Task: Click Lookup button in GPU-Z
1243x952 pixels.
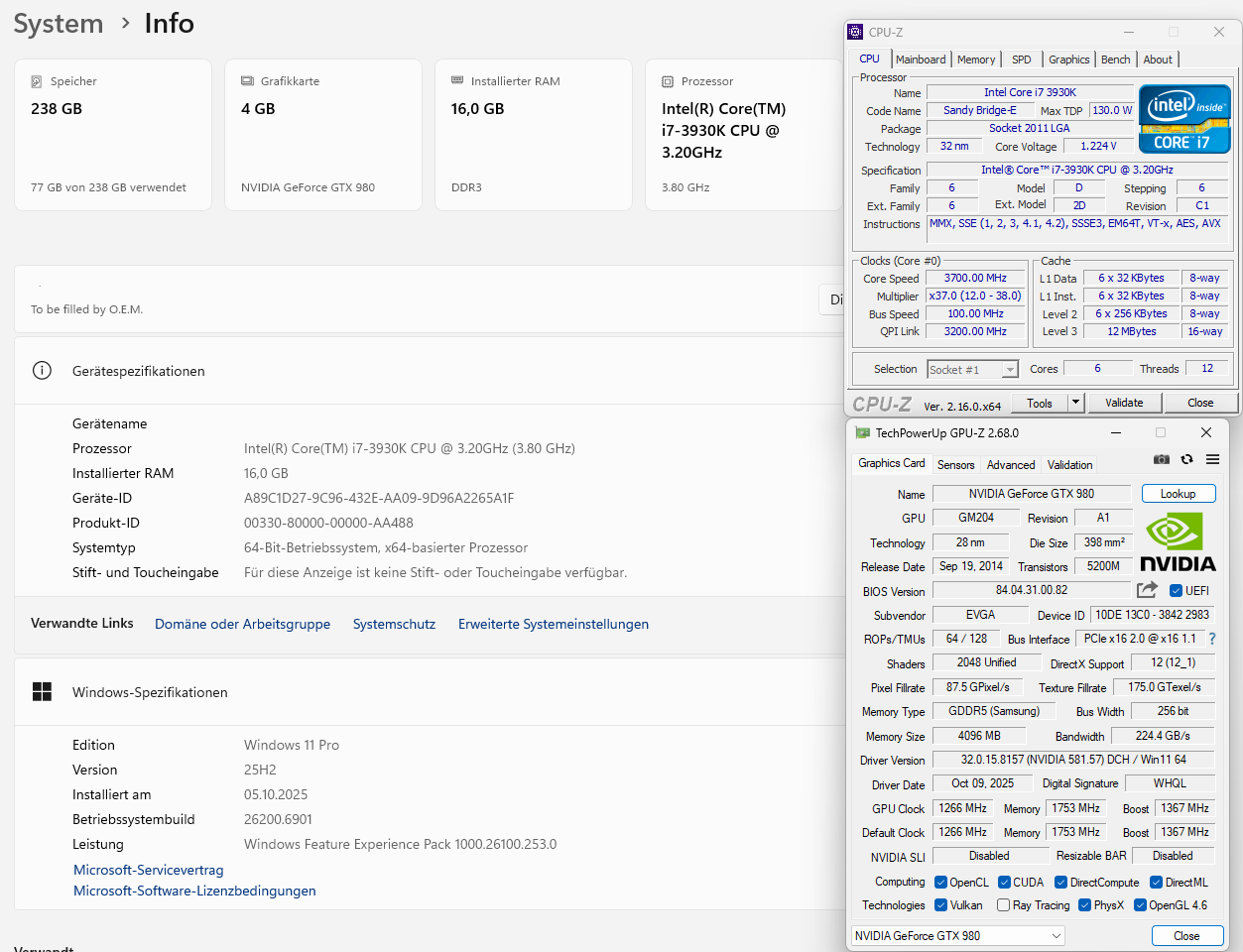Action: (1179, 494)
